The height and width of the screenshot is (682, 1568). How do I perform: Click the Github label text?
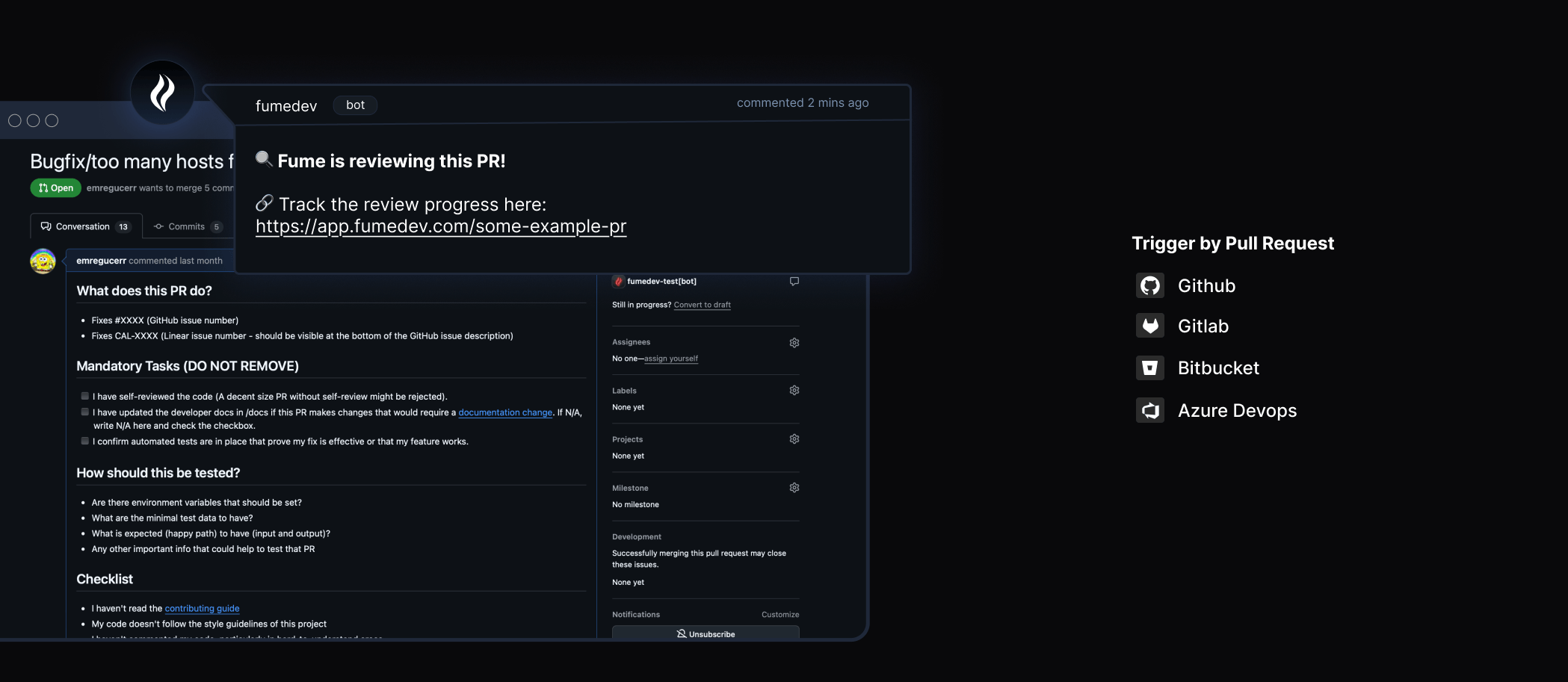pos(1206,286)
